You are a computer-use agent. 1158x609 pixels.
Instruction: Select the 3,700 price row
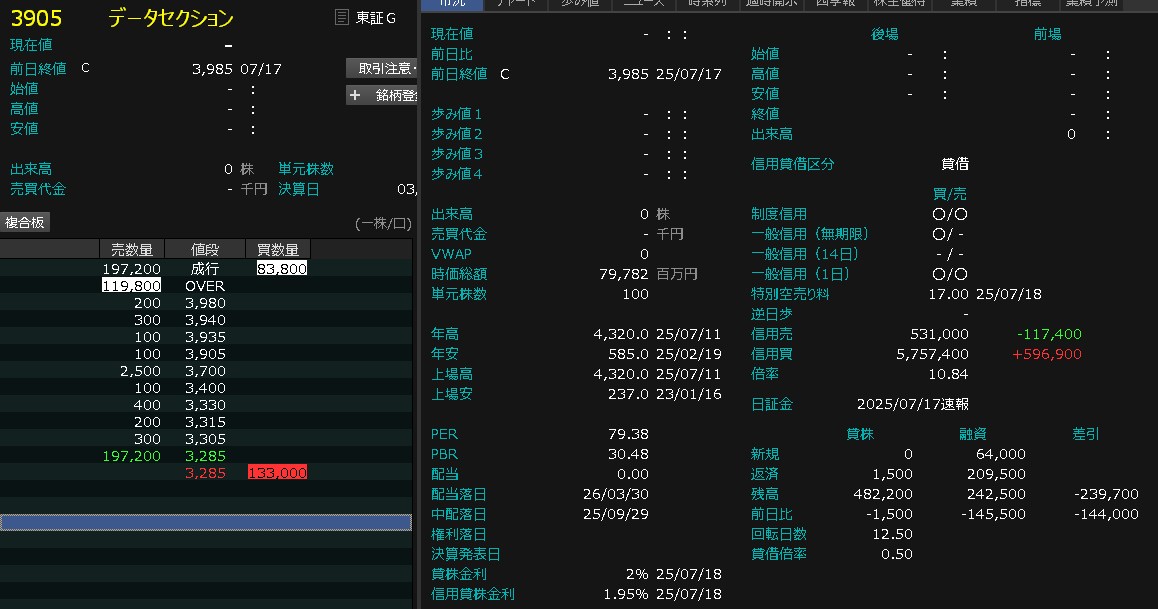206,371
